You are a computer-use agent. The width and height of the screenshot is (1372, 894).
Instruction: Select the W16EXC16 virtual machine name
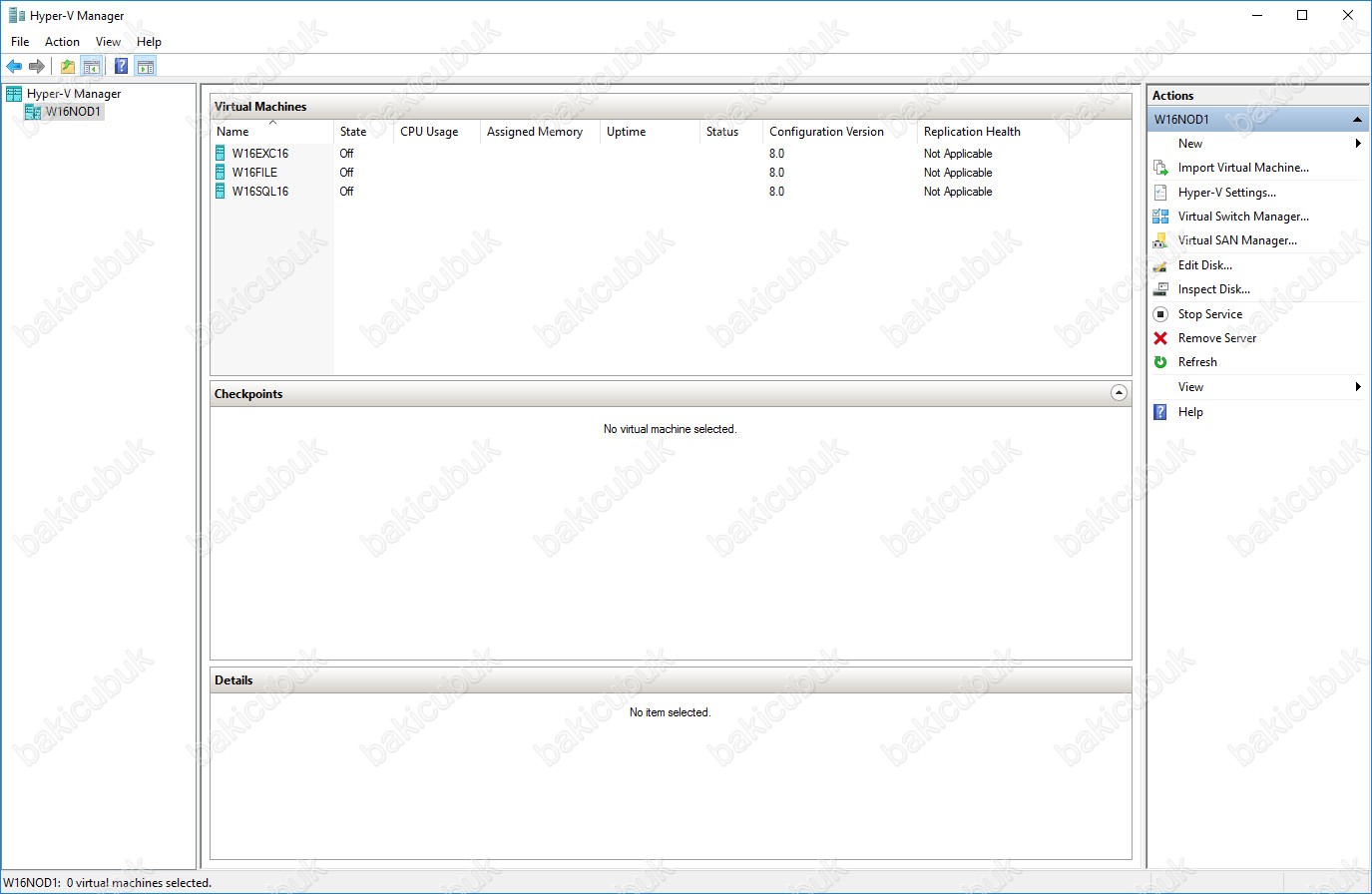[260, 154]
